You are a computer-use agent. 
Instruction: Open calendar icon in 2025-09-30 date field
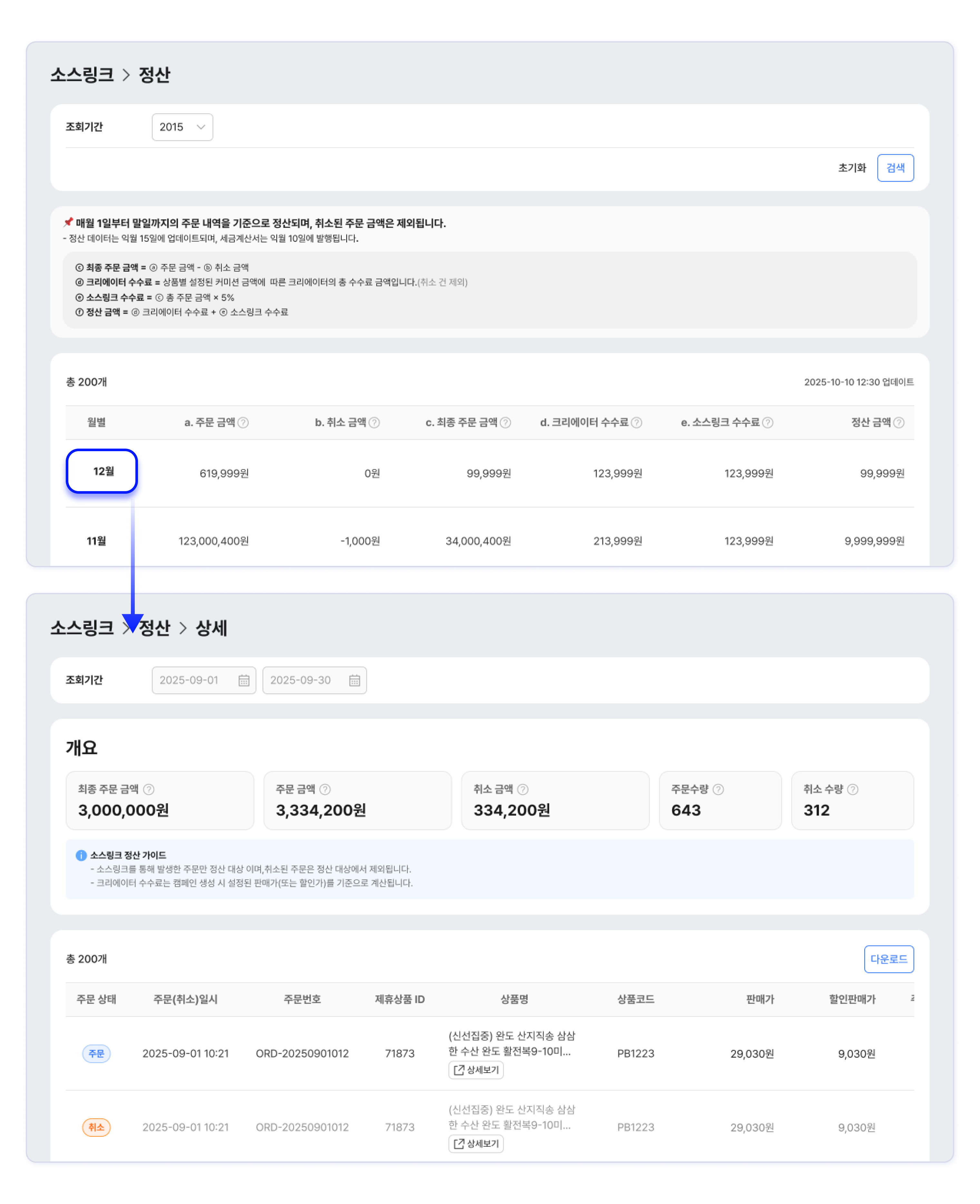tap(355, 680)
